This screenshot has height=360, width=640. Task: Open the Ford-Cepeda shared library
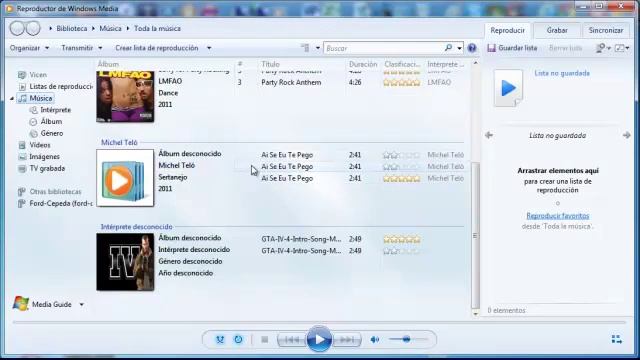(61, 203)
